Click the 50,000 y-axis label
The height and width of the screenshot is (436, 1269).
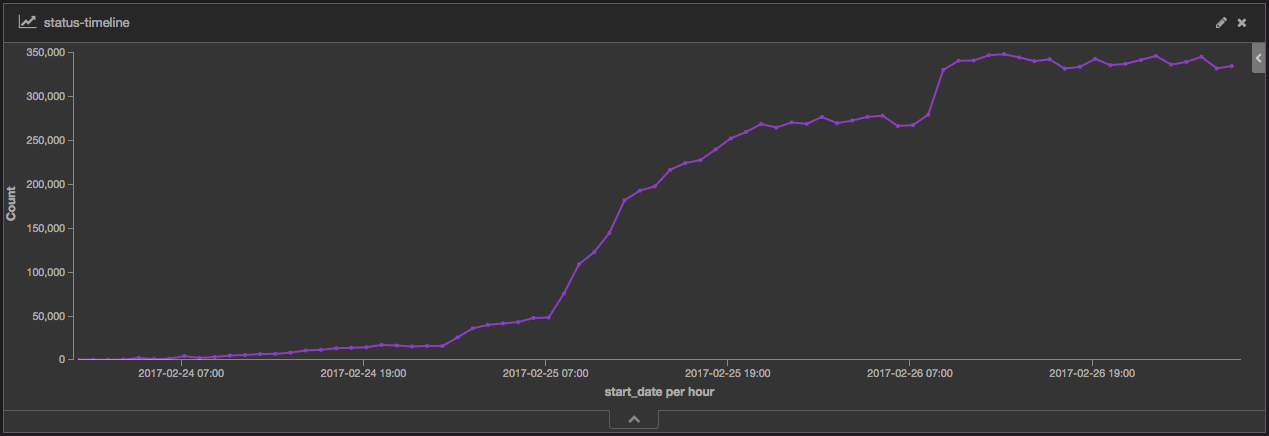click(x=48, y=316)
